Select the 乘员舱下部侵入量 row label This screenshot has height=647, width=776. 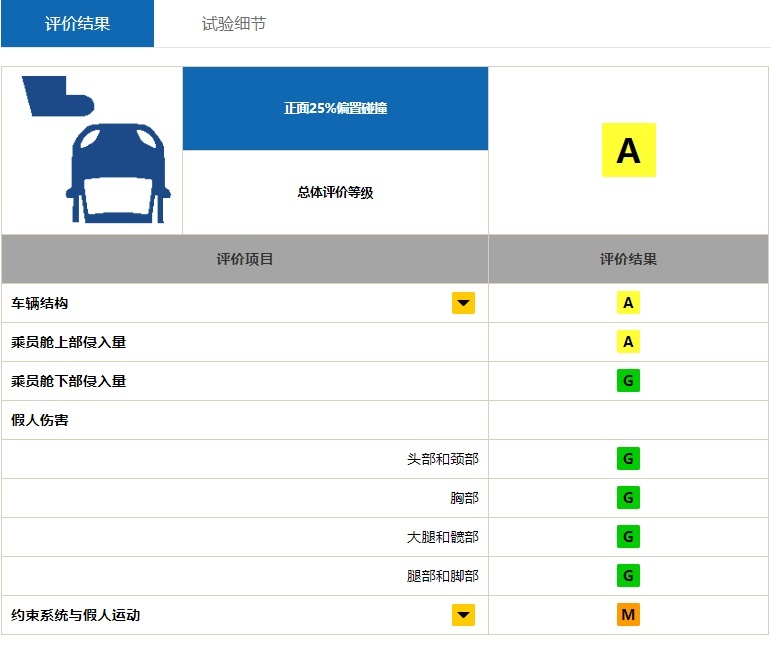pyautogui.click(x=68, y=381)
